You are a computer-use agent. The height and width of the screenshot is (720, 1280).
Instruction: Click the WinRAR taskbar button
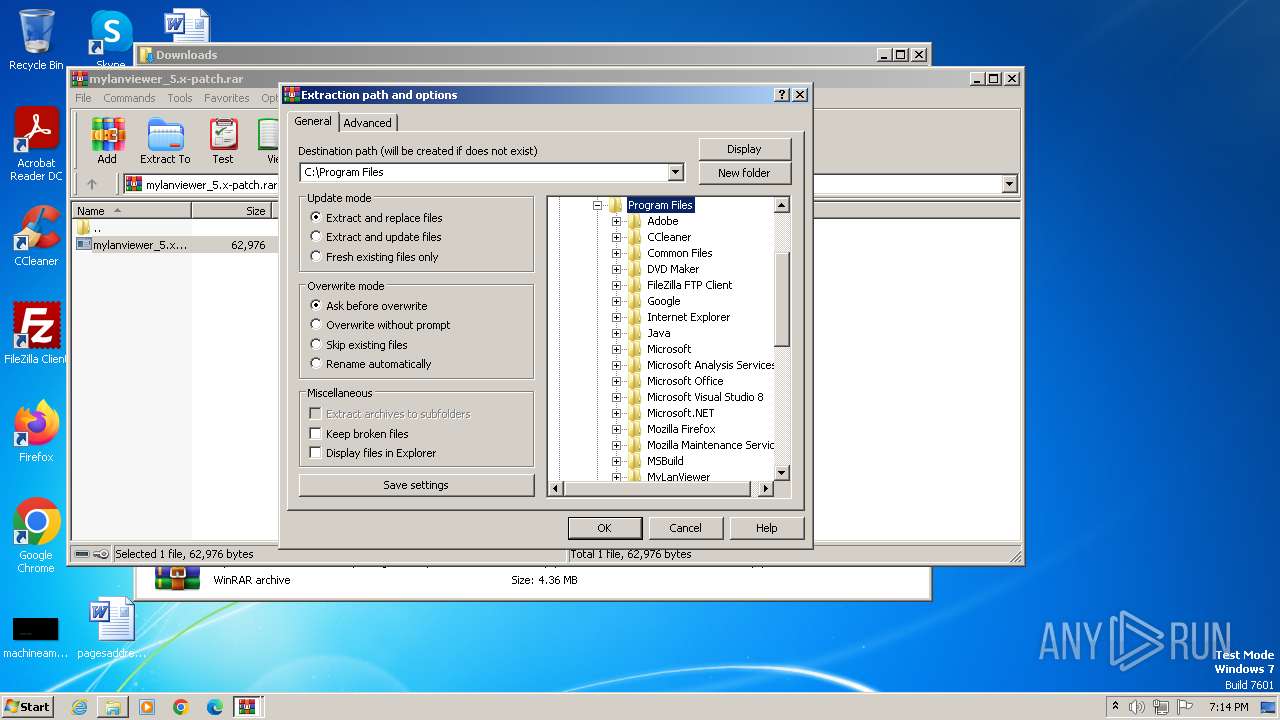click(x=247, y=707)
